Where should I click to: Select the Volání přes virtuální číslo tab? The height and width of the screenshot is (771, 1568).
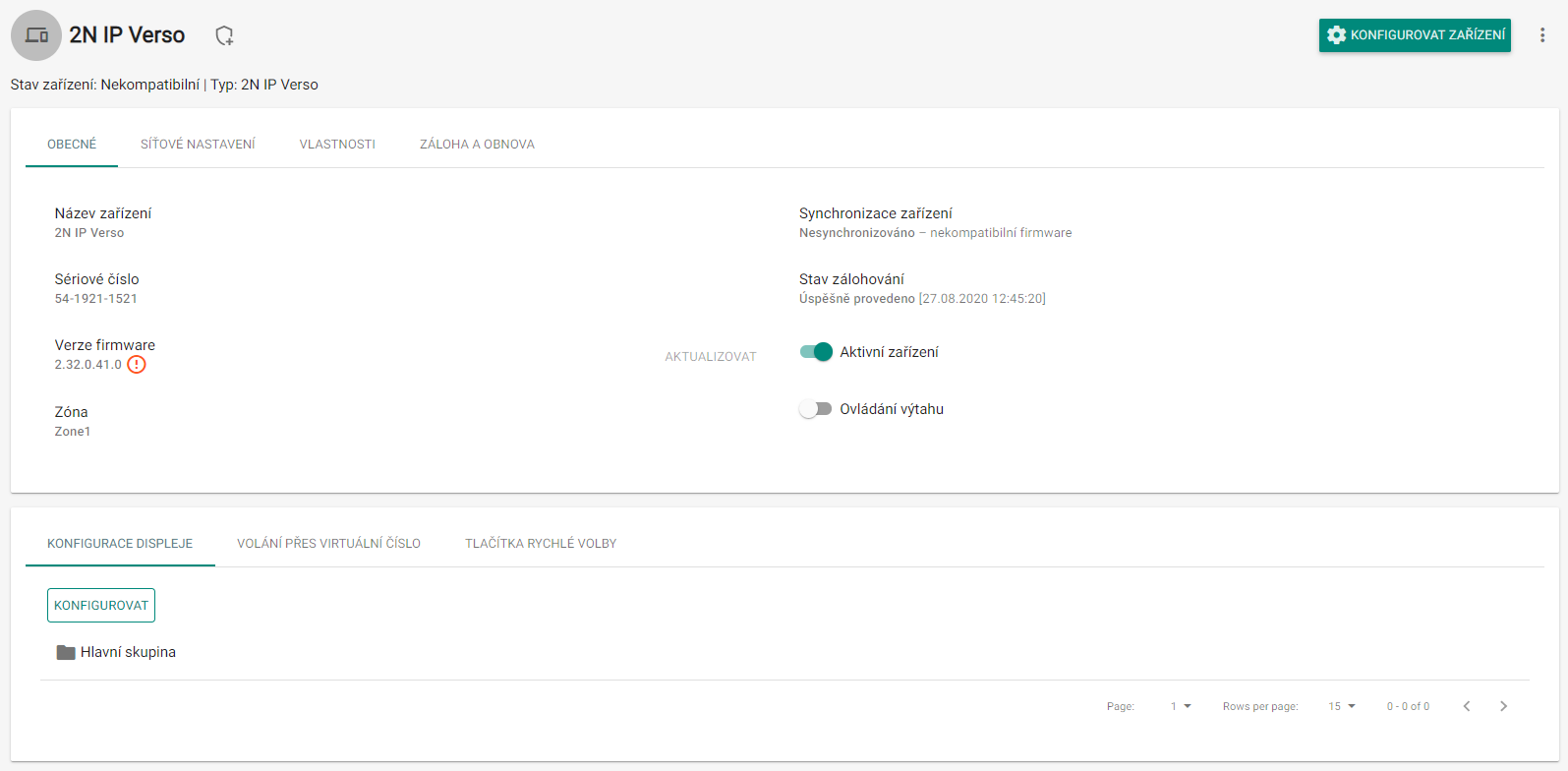328,544
